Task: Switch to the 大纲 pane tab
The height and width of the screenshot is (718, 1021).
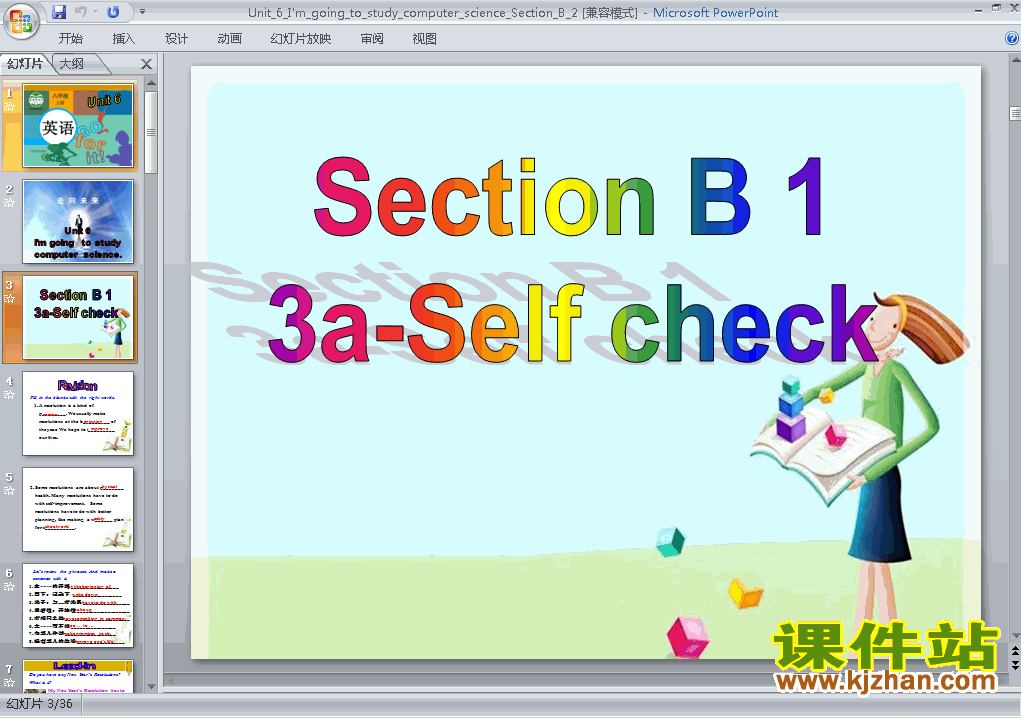Action: 72,64
